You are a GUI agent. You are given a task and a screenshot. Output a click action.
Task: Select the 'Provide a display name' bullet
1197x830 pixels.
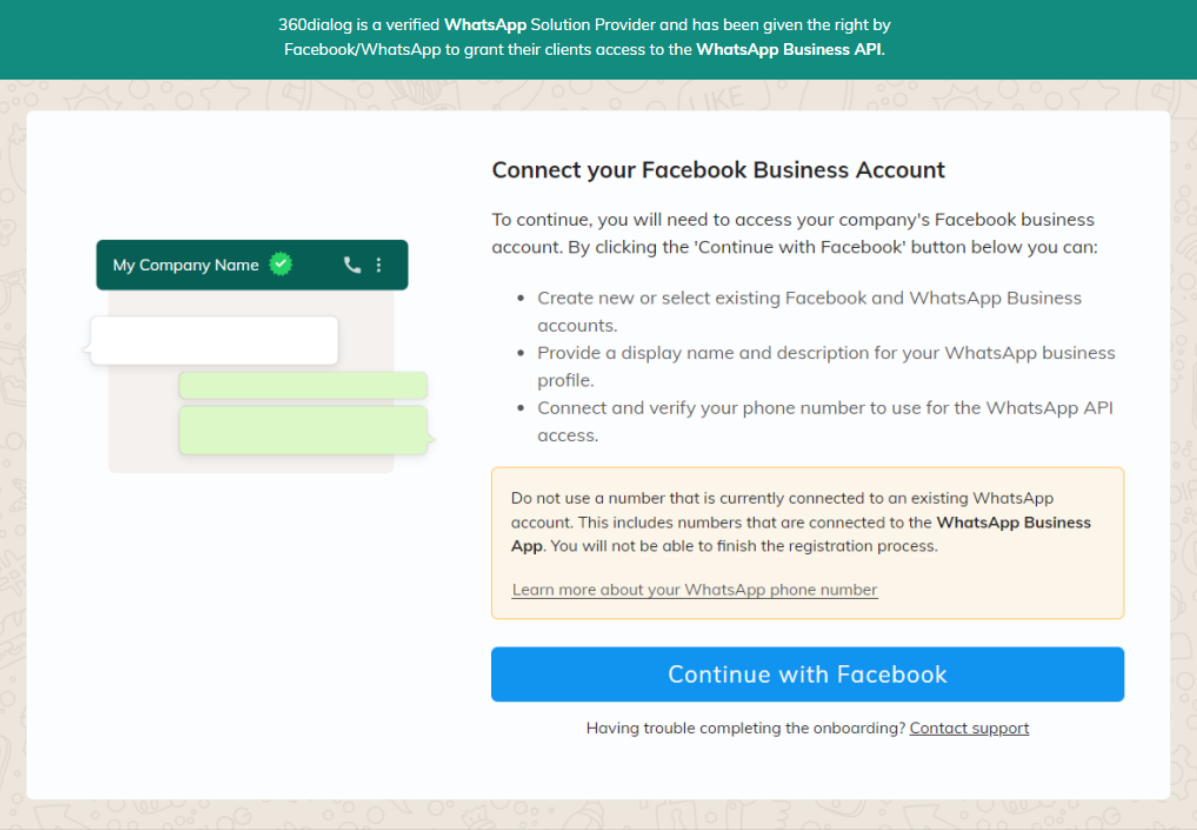point(825,353)
